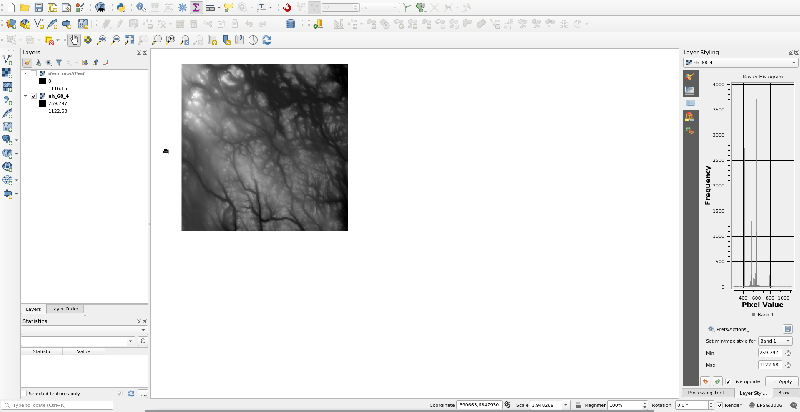
Task: Filter the legend in Layers panel
Action: [x=59, y=63]
